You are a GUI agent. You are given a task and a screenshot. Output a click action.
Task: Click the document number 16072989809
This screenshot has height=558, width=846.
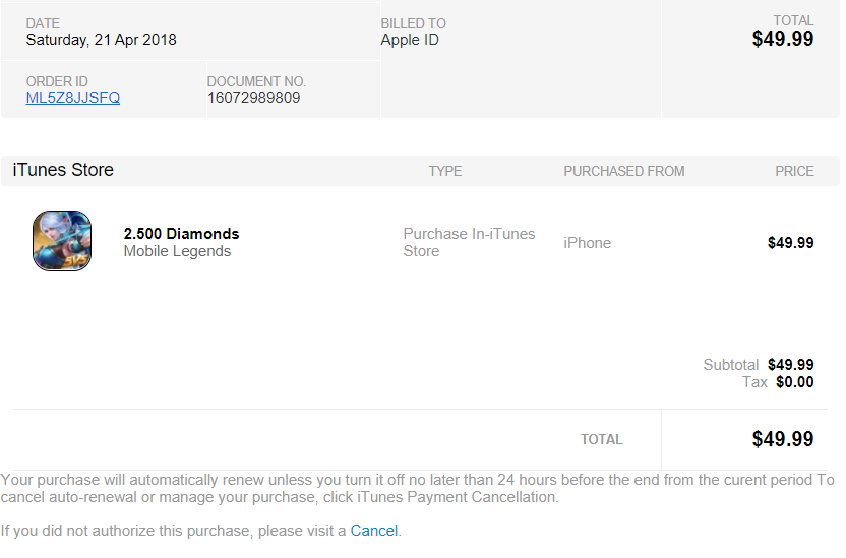point(254,98)
